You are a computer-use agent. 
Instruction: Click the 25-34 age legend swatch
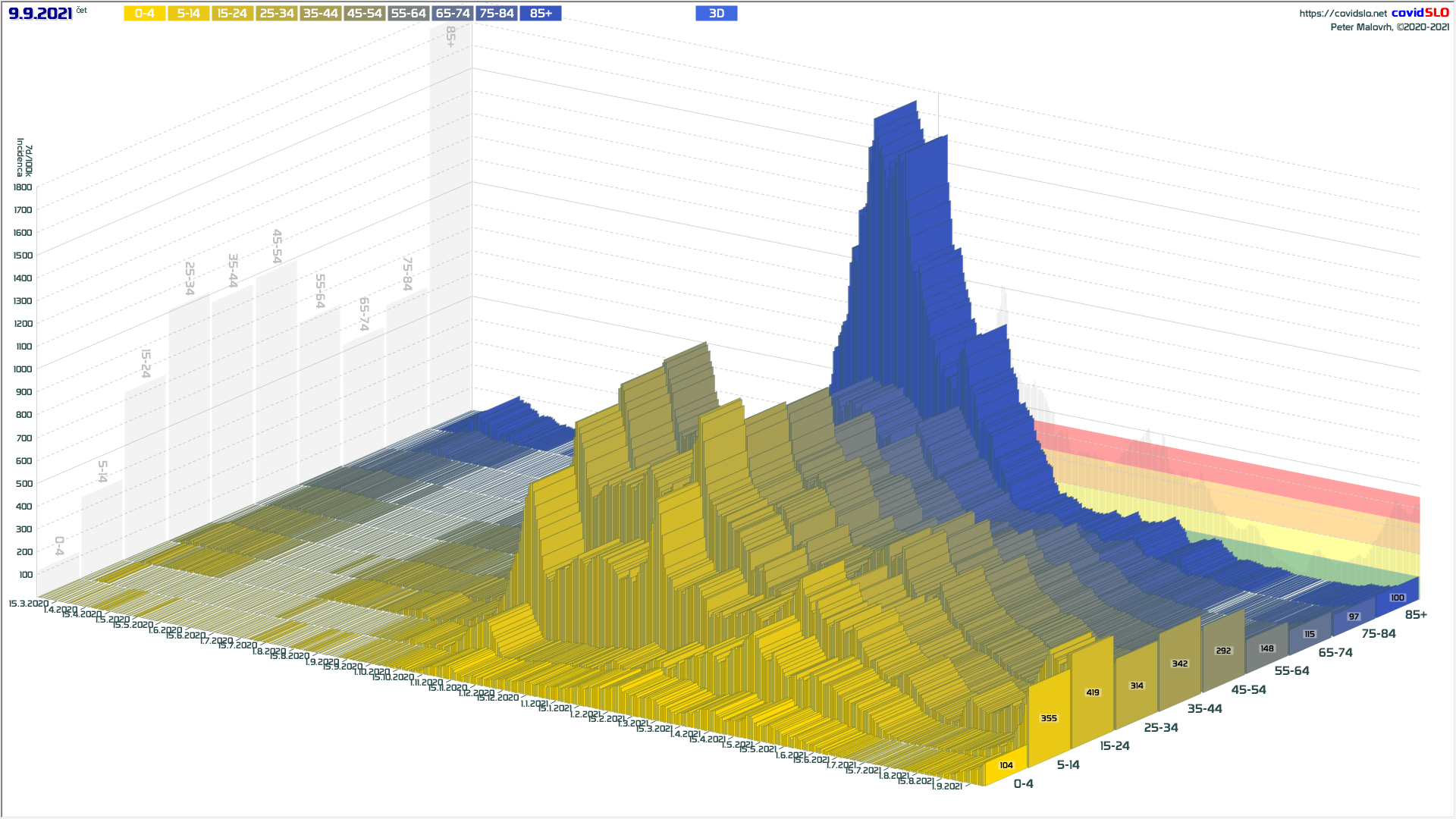pyautogui.click(x=276, y=14)
